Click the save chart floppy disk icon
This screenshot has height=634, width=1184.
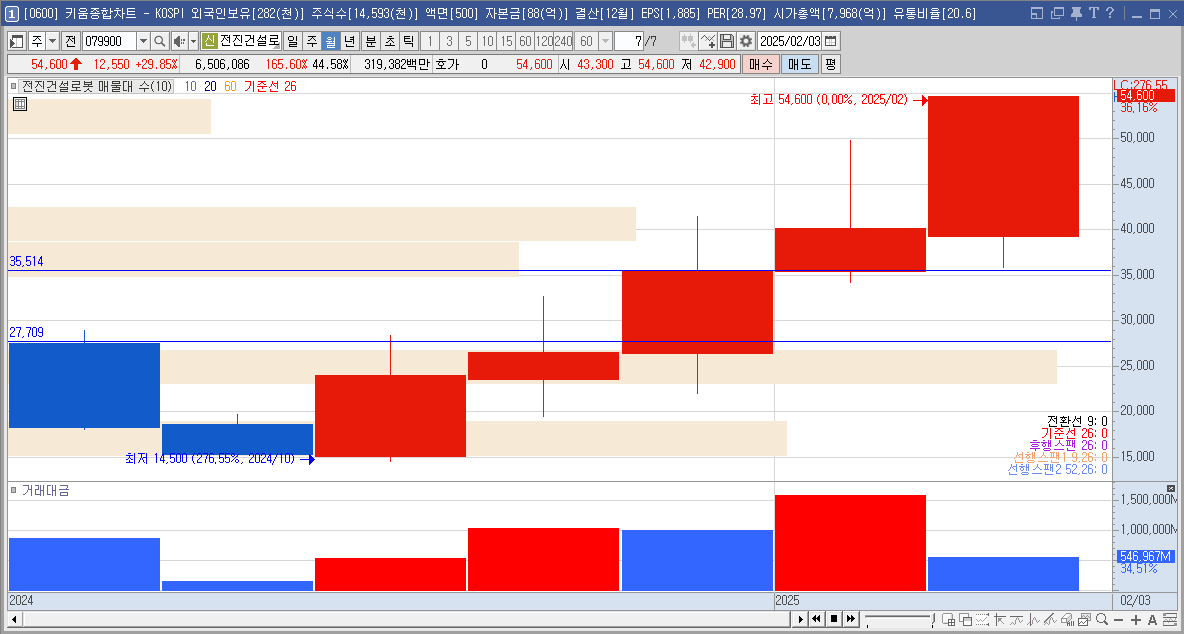(727, 42)
